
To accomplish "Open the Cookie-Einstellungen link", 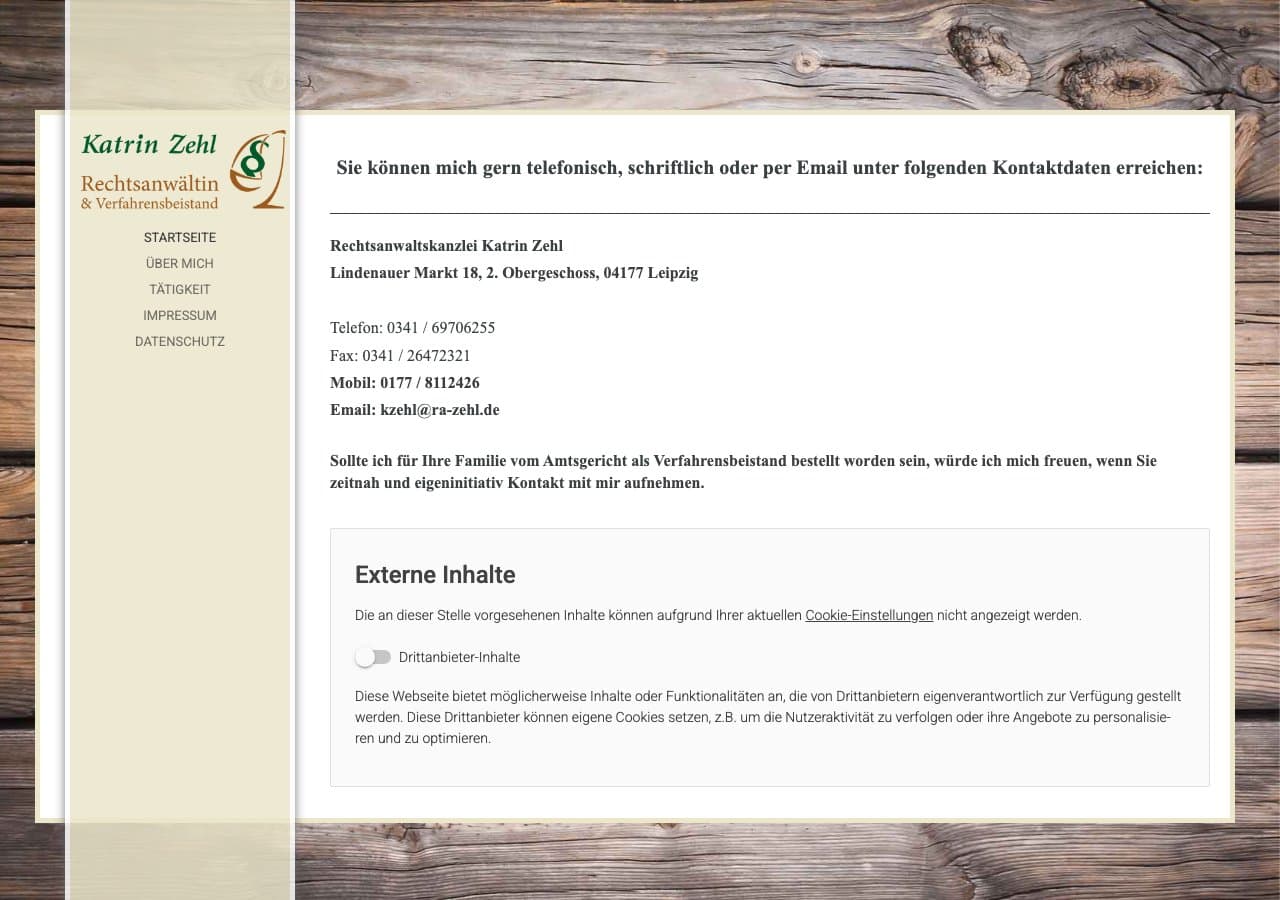I will (x=868, y=615).
